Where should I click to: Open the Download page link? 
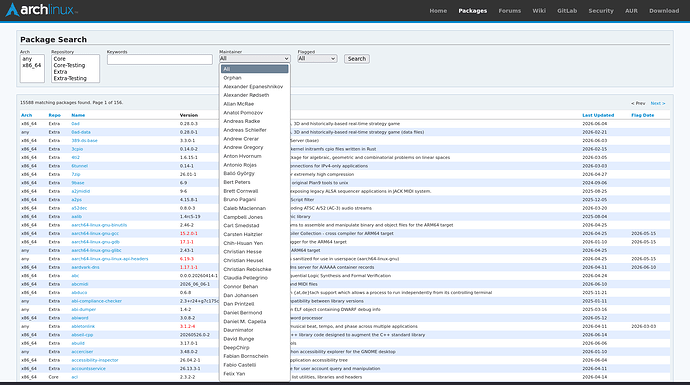[x=664, y=11]
